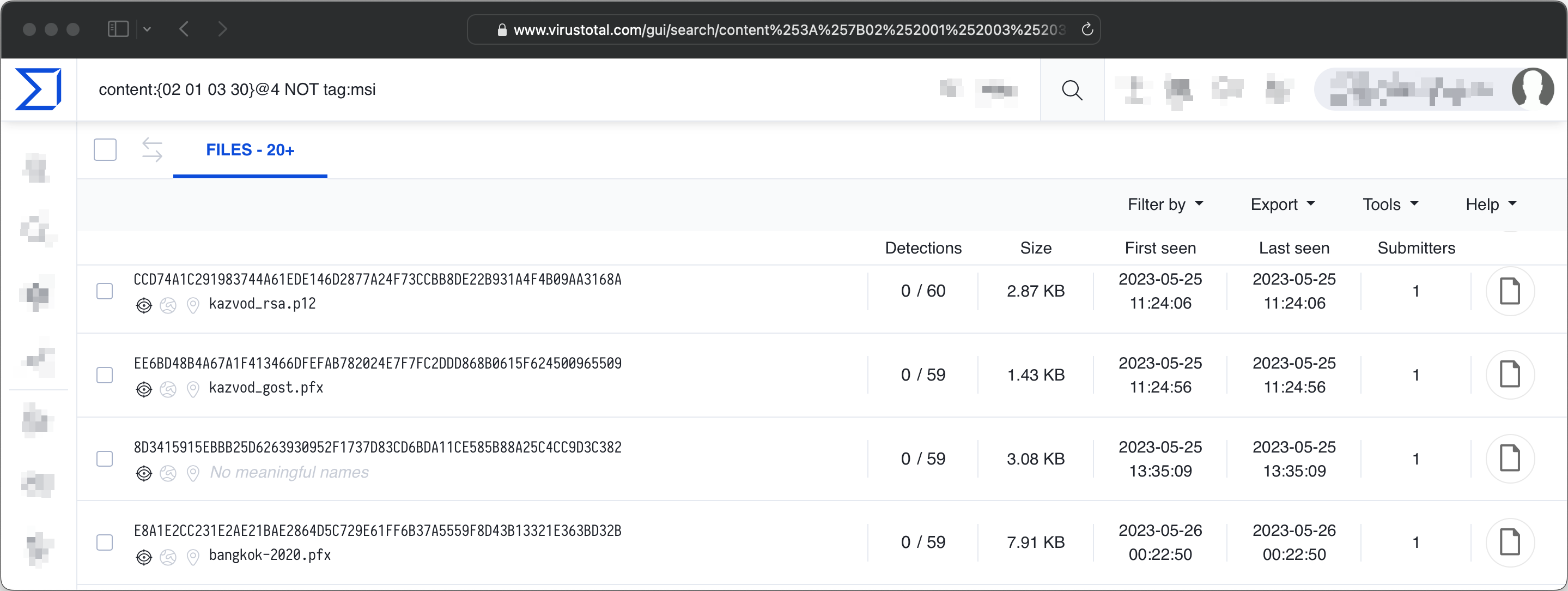Viewport: 1568px width, 591px height.
Task: Click the file type icon for kazvod_rsa.p12
Action: coord(1509,291)
